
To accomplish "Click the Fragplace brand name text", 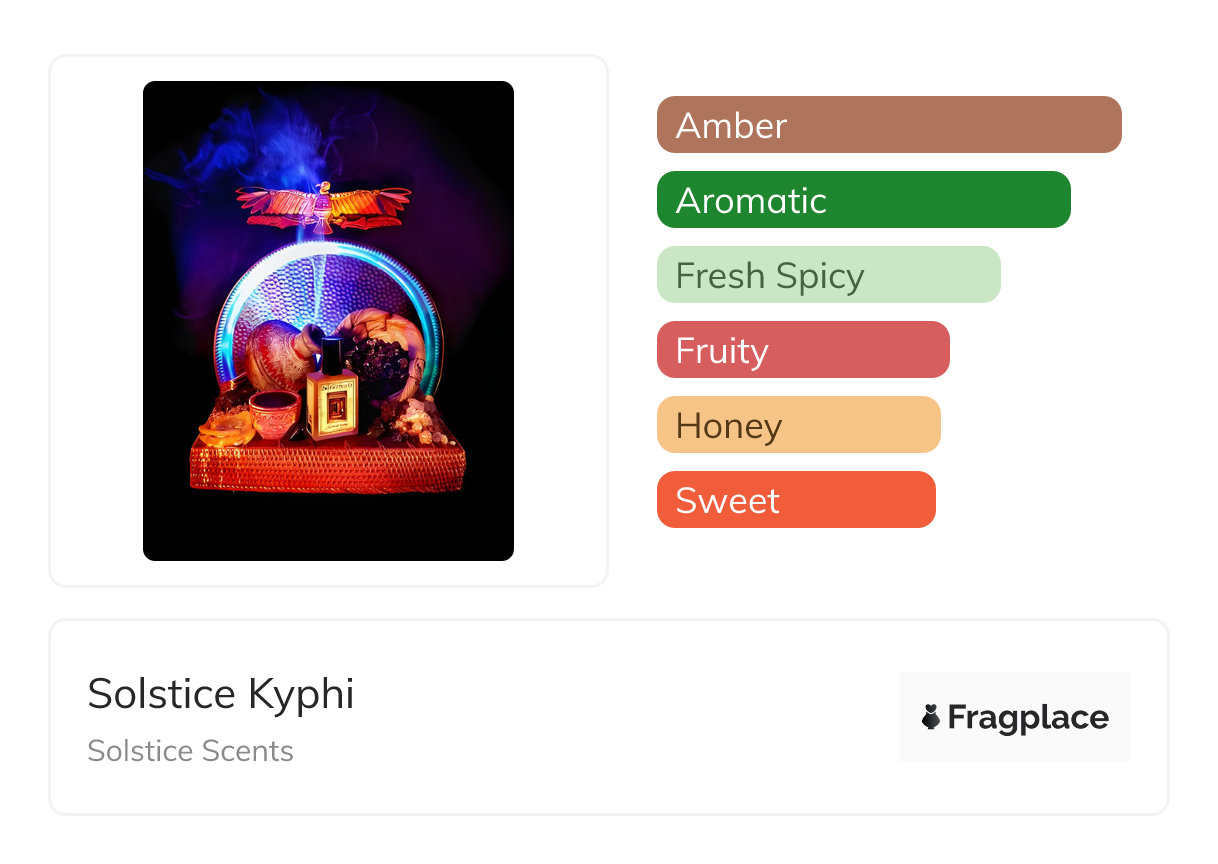I will pos(1028,717).
